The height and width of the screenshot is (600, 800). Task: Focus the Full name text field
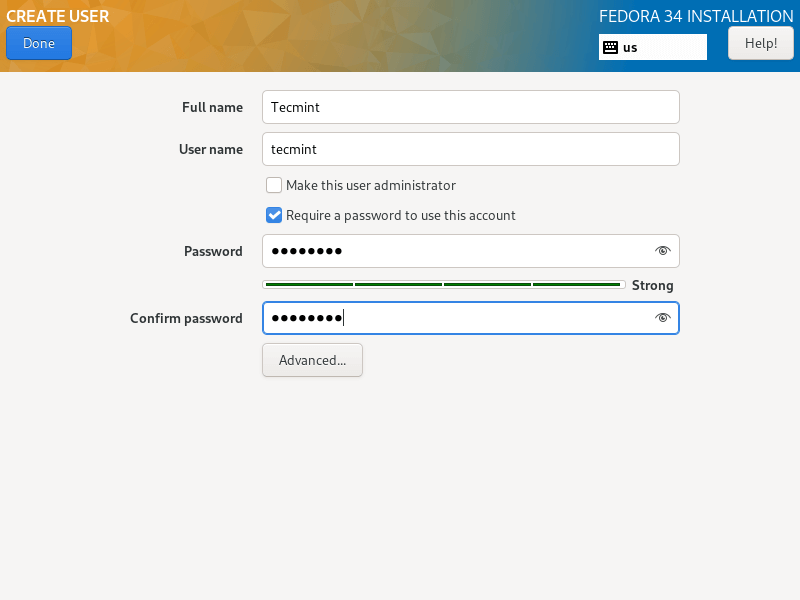coord(470,107)
